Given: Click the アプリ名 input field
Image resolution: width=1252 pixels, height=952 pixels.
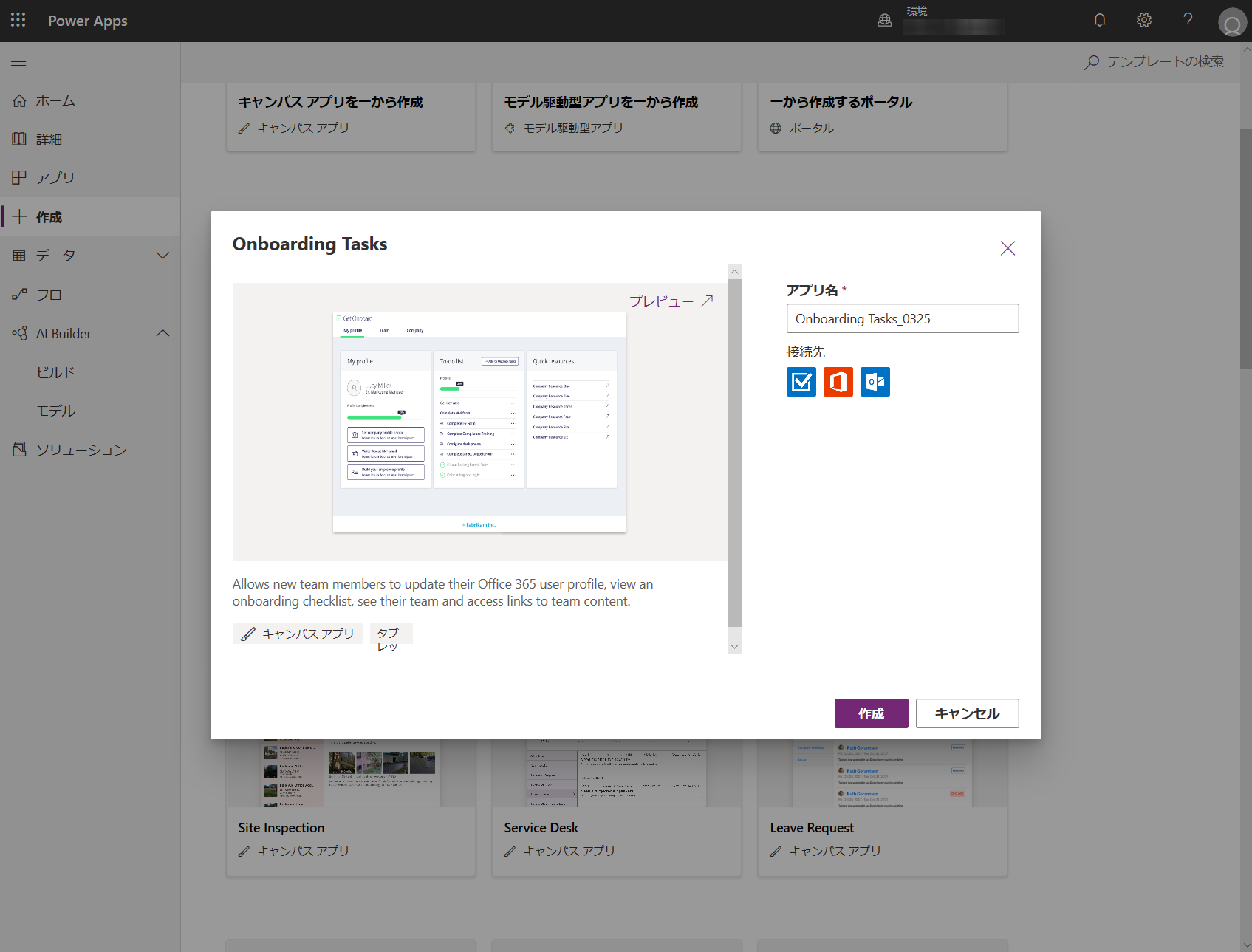Looking at the screenshot, I should 903,318.
